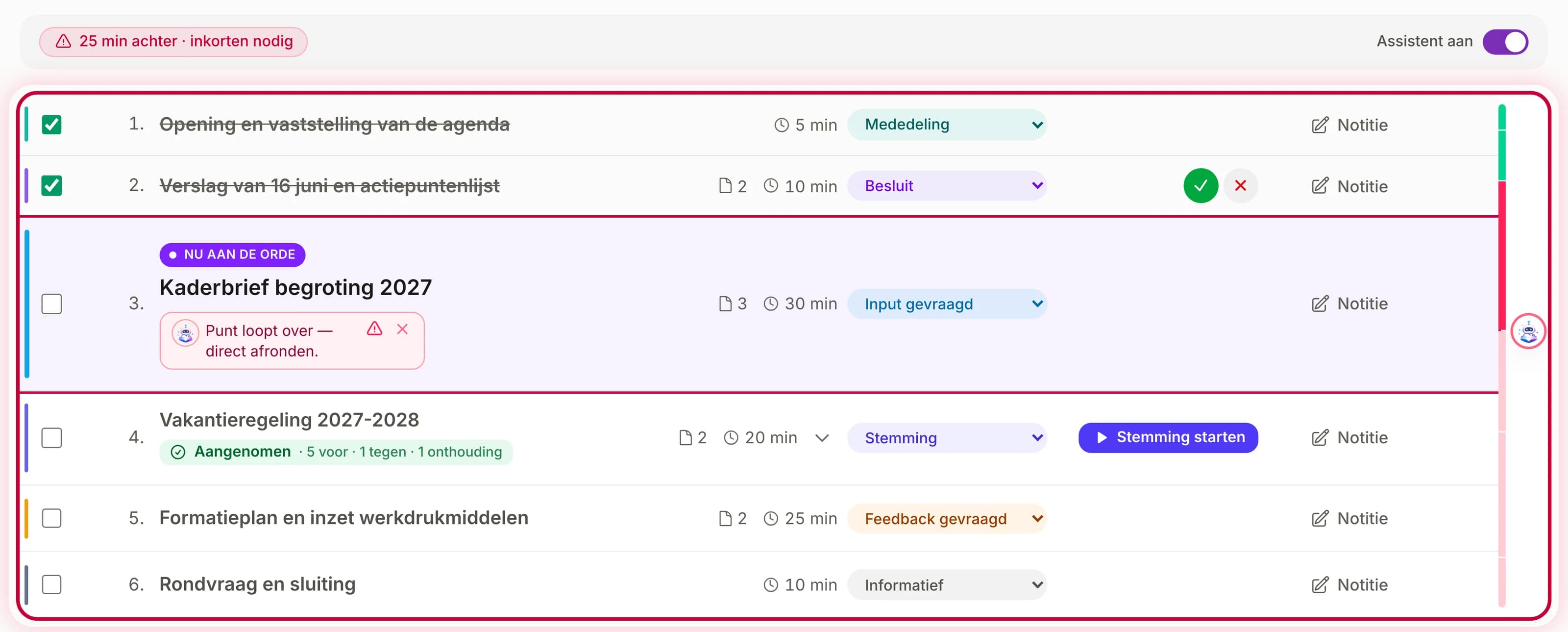Screen dimensions: 1568x632
Task: Approve the Verslag decision with green checkmark
Action: pyautogui.click(x=1200, y=186)
